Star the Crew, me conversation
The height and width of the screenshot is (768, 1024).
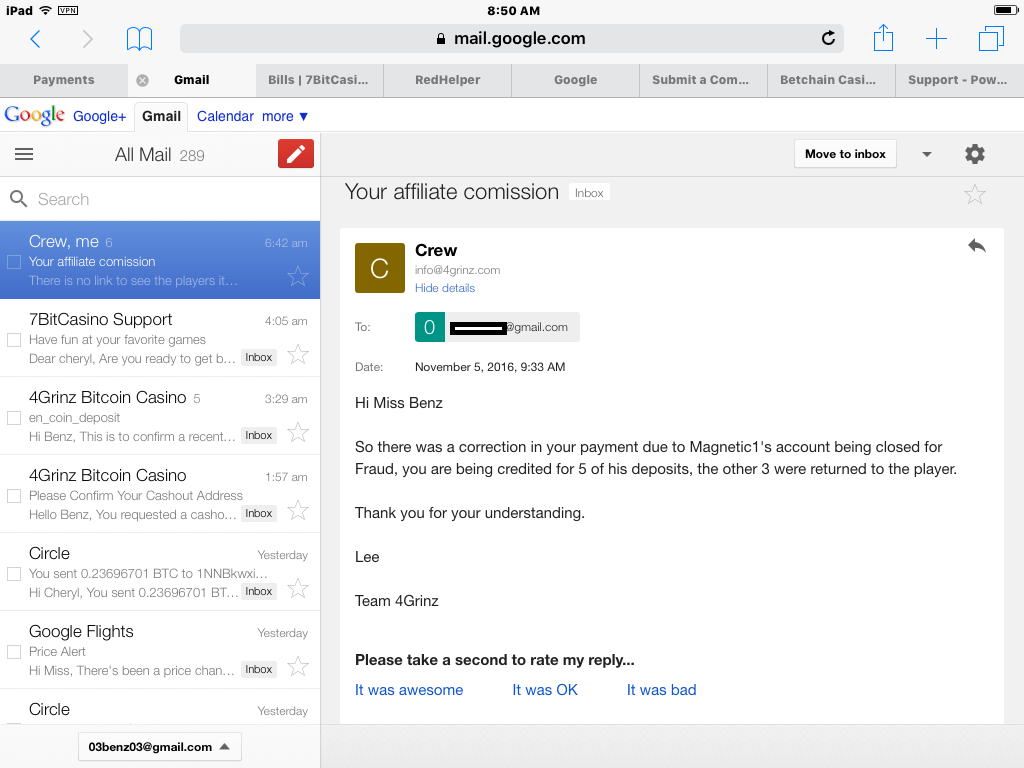pyautogui.click(x=298, y=276)
